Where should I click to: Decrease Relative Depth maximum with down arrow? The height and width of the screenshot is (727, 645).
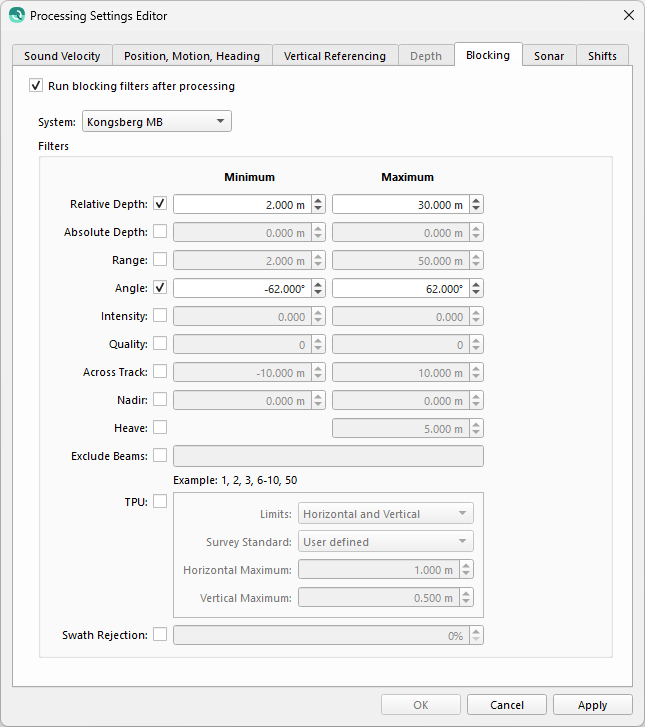click(x=476, y=209)
